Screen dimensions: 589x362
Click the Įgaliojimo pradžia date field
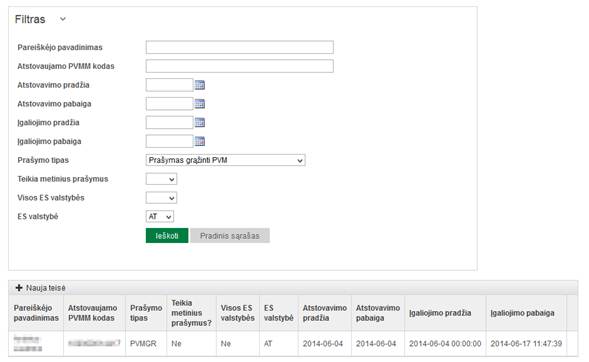click(169, 123)
